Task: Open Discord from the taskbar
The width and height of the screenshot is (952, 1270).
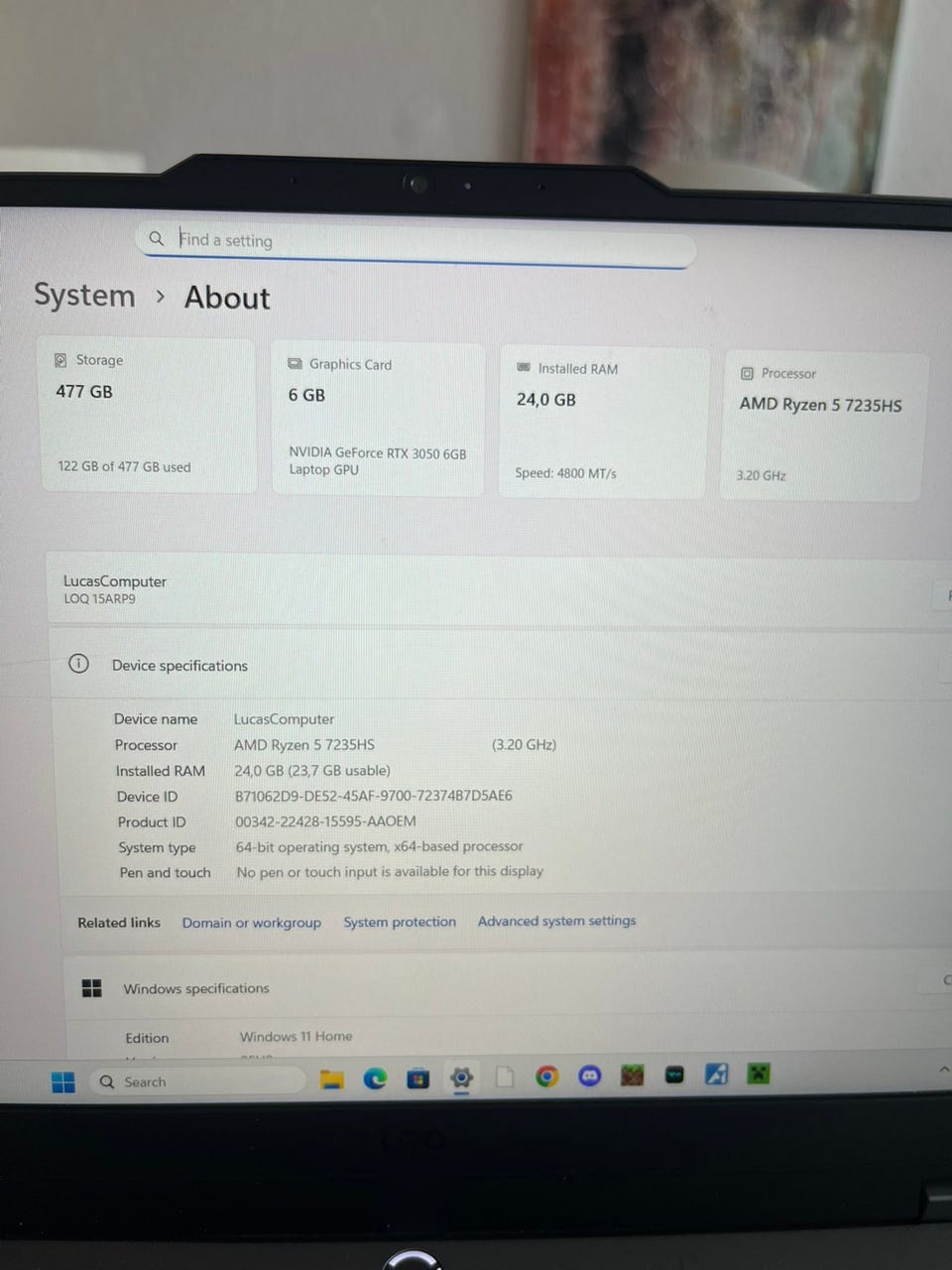Action: pyautogui.click(x=589, y=1076)
